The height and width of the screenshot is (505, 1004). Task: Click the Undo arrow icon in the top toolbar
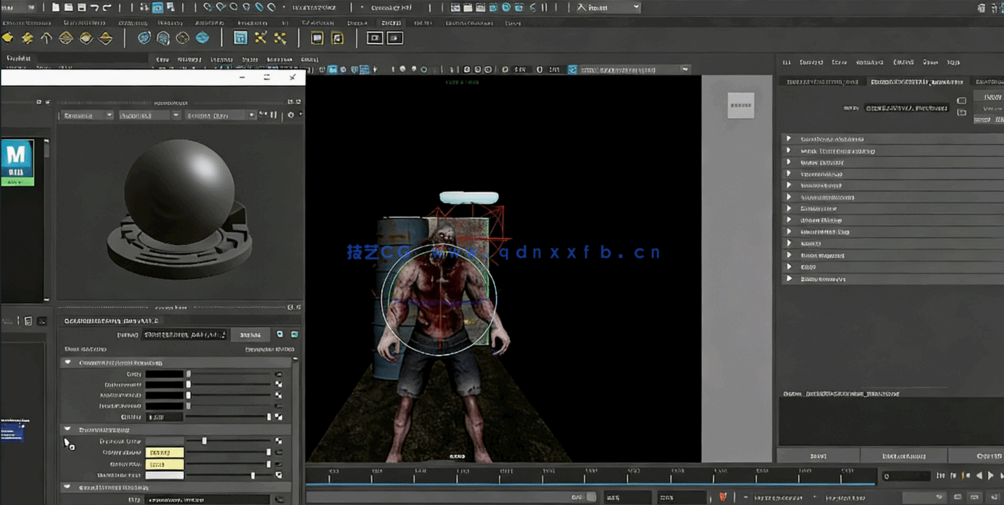tap(95, 8)
